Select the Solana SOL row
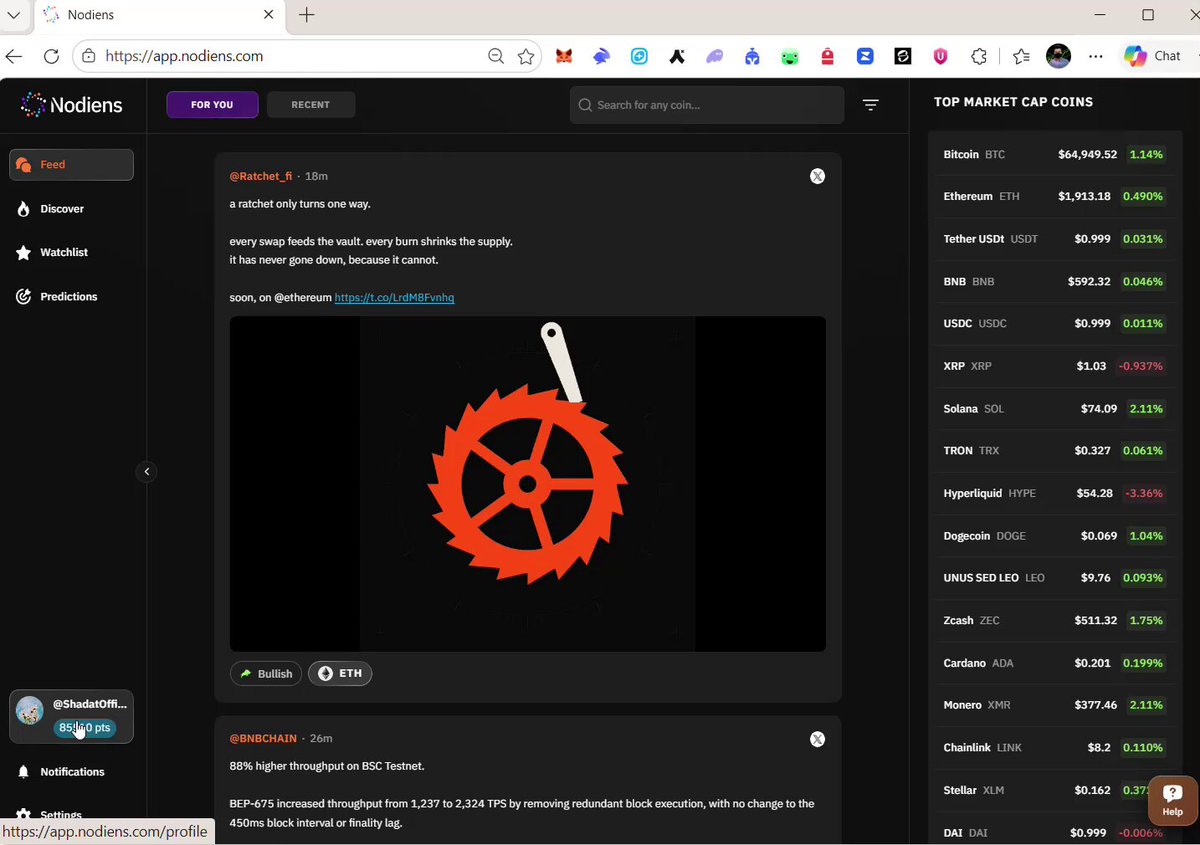The height and width of the screenshot is (845, 1200). 1054,409
